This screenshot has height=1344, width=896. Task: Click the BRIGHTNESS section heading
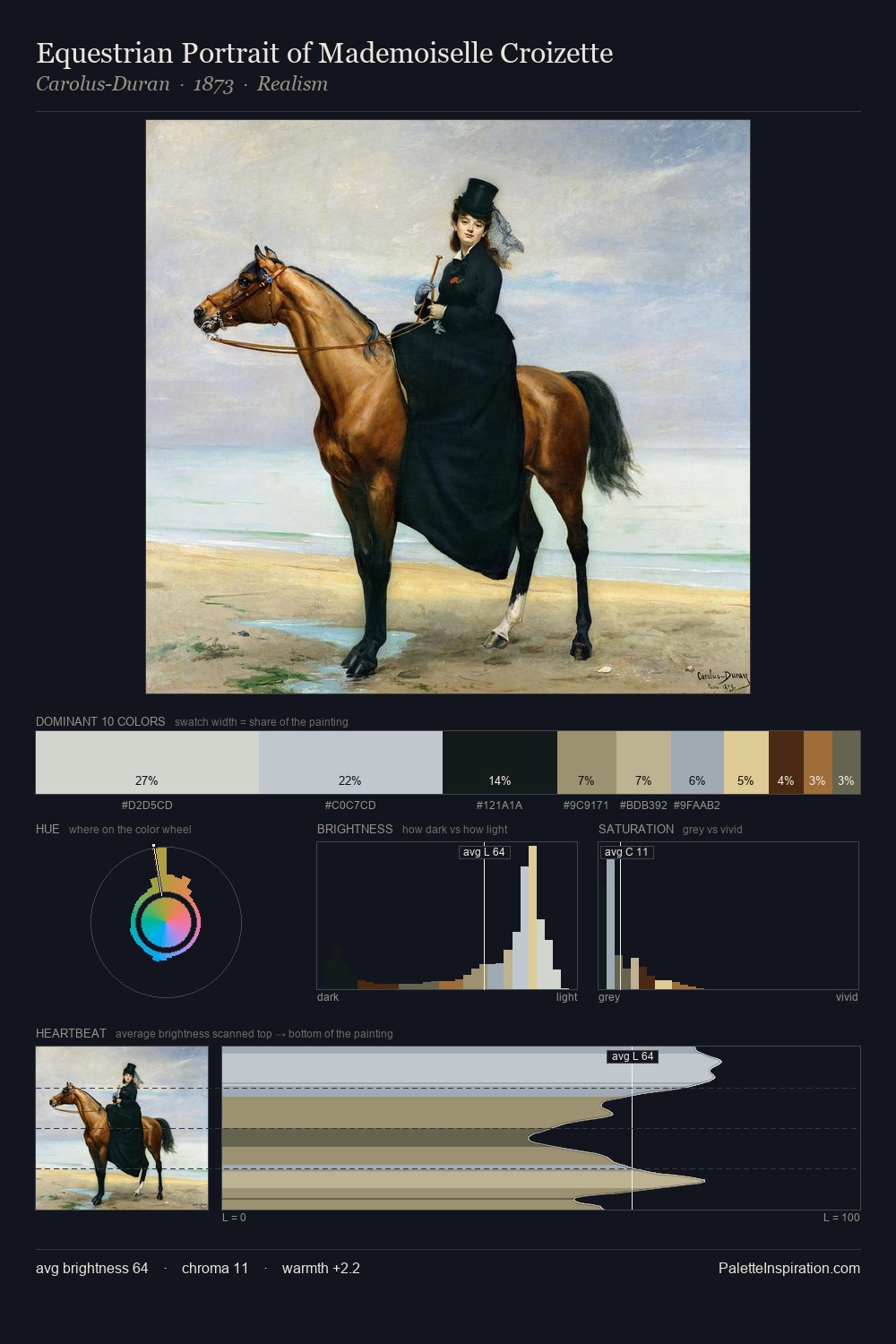355,829
